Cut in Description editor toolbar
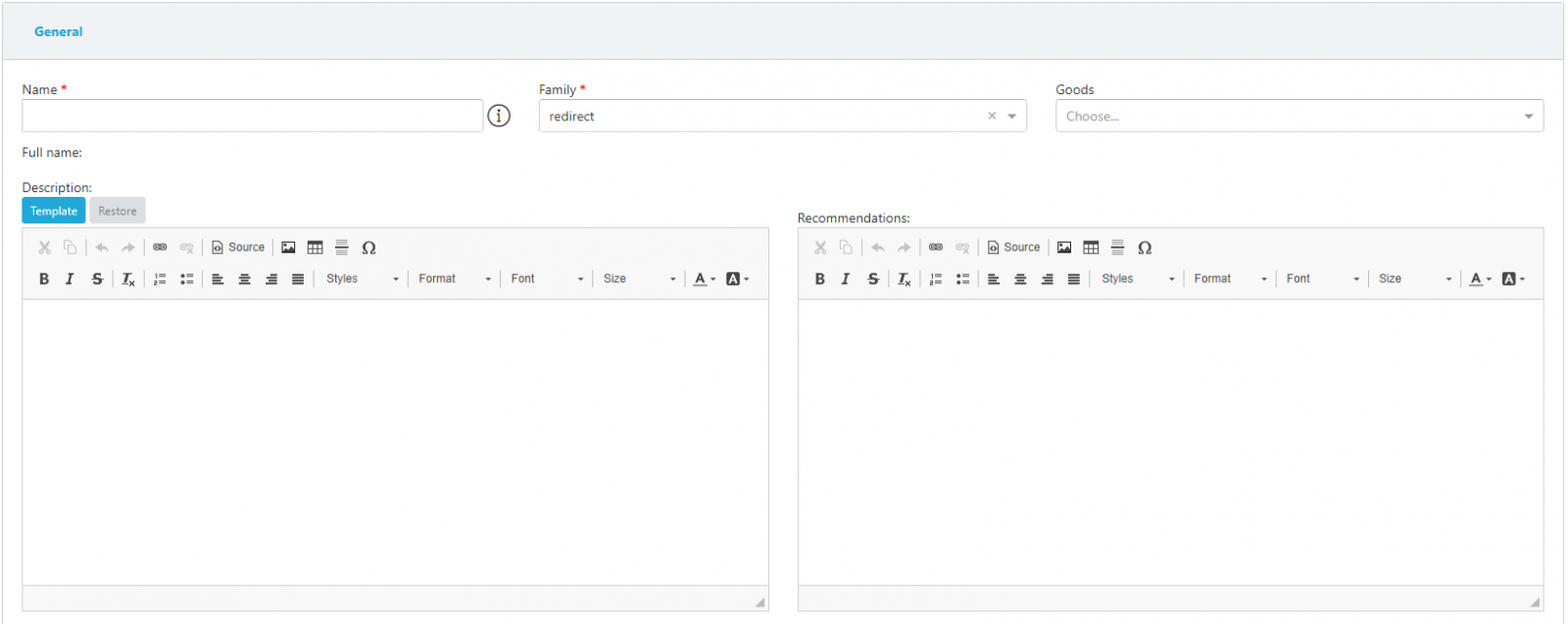This screenshot has height=624, width=1568. [44, 248]
